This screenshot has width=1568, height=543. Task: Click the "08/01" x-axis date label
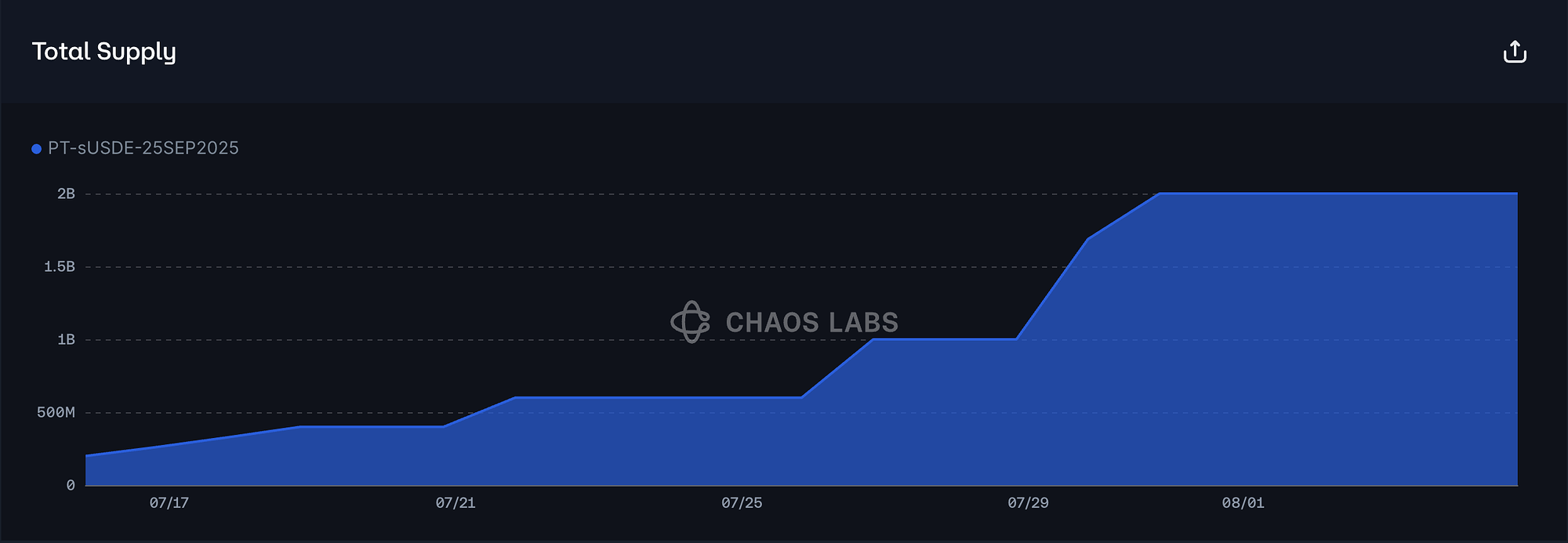click(1243, 503)
